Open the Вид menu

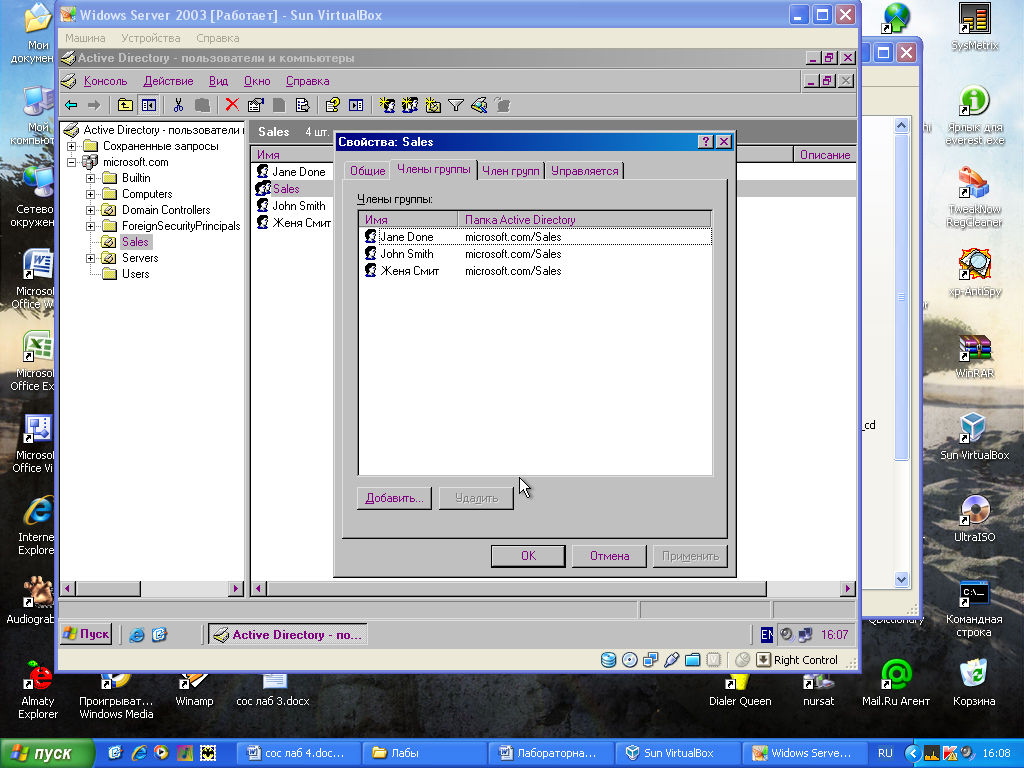[x=218, y=81]
